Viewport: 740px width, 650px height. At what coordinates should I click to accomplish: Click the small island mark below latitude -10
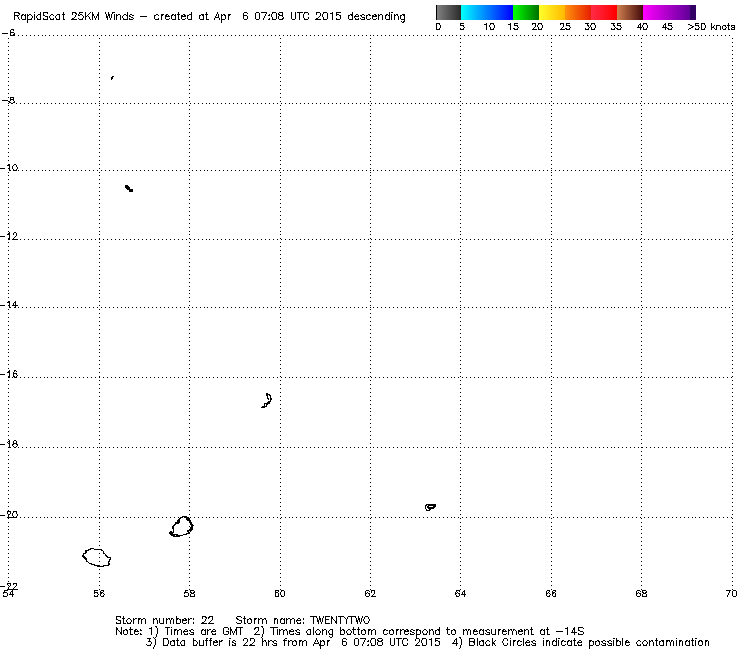pos(129,188)
